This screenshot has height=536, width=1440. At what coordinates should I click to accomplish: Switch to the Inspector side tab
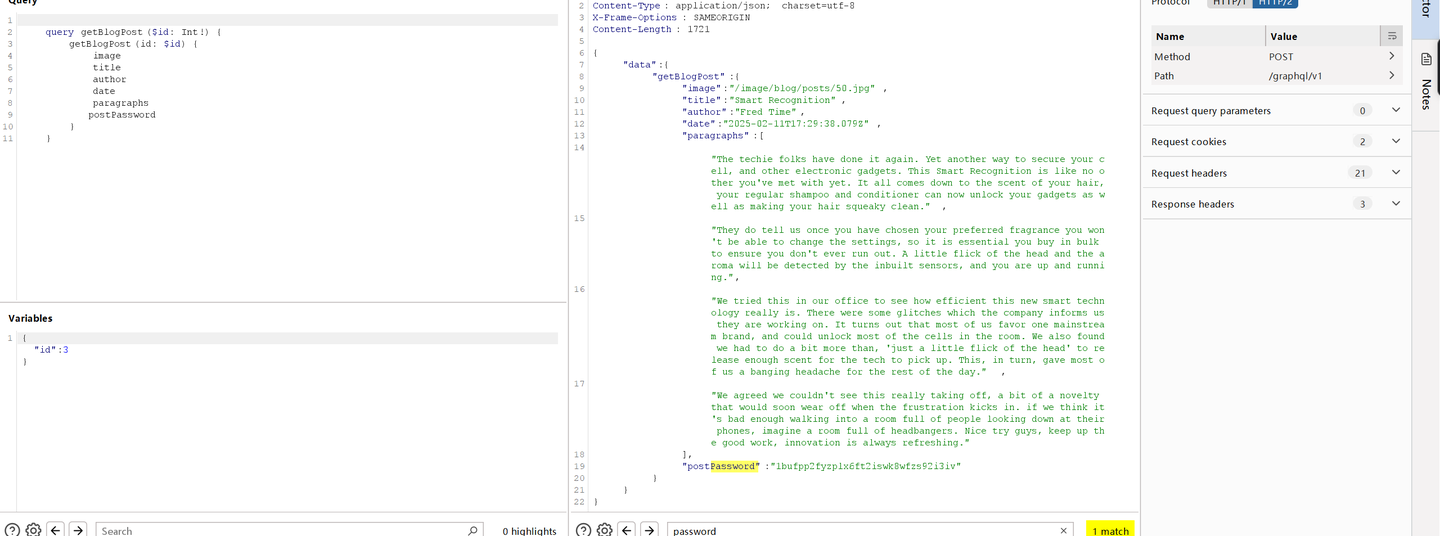[x=1426, y=10]
